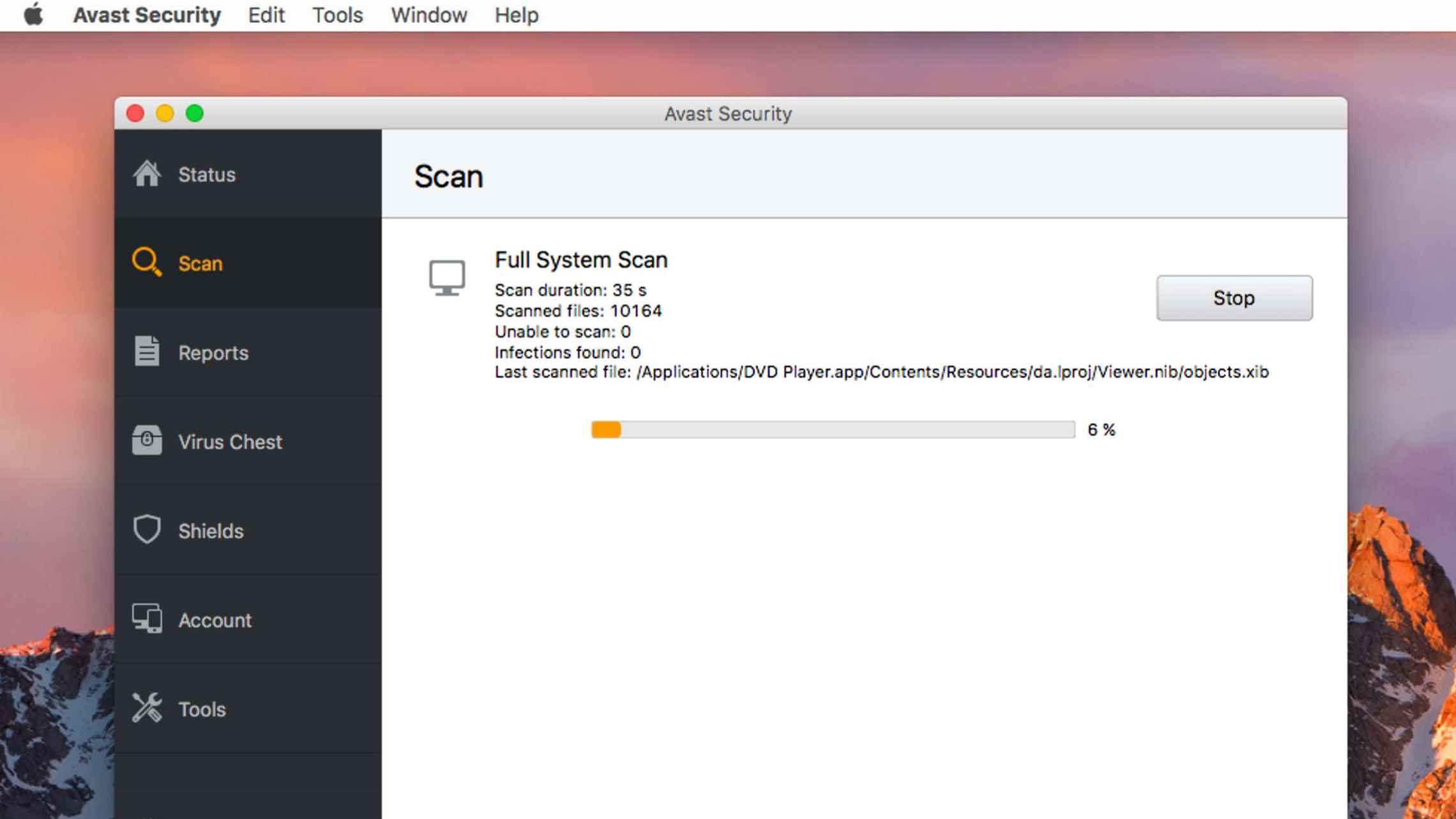Open the Edit menu in menu bar

click(266, 15)
